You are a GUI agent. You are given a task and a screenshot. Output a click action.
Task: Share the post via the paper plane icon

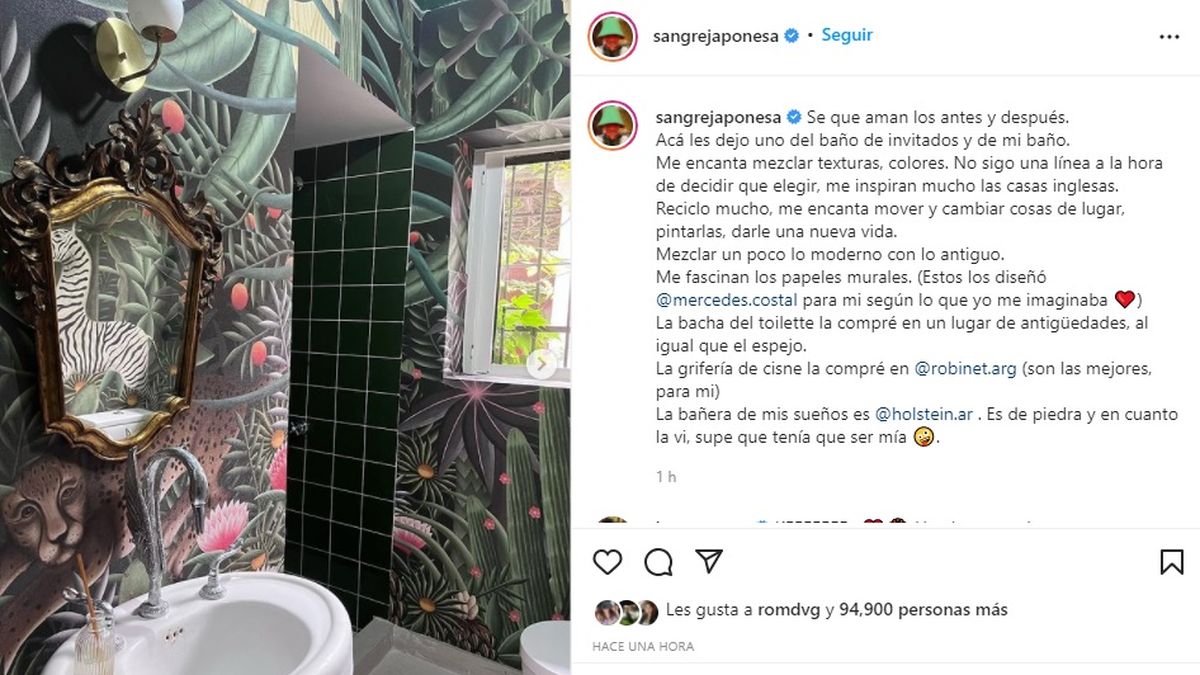click(x=708, y=561)
